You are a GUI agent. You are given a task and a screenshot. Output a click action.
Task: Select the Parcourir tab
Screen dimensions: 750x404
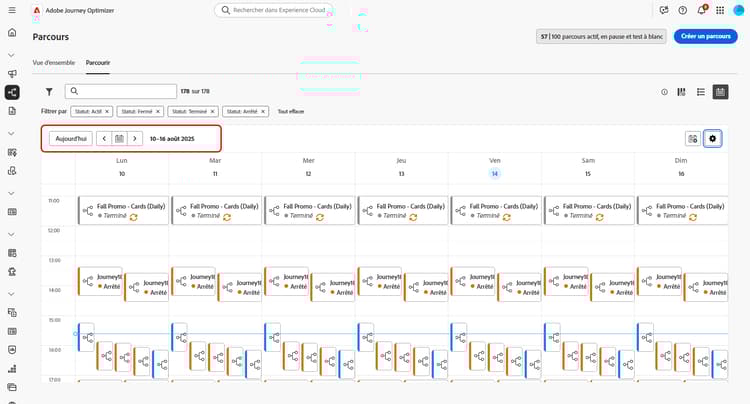click(x=98, y=63)
